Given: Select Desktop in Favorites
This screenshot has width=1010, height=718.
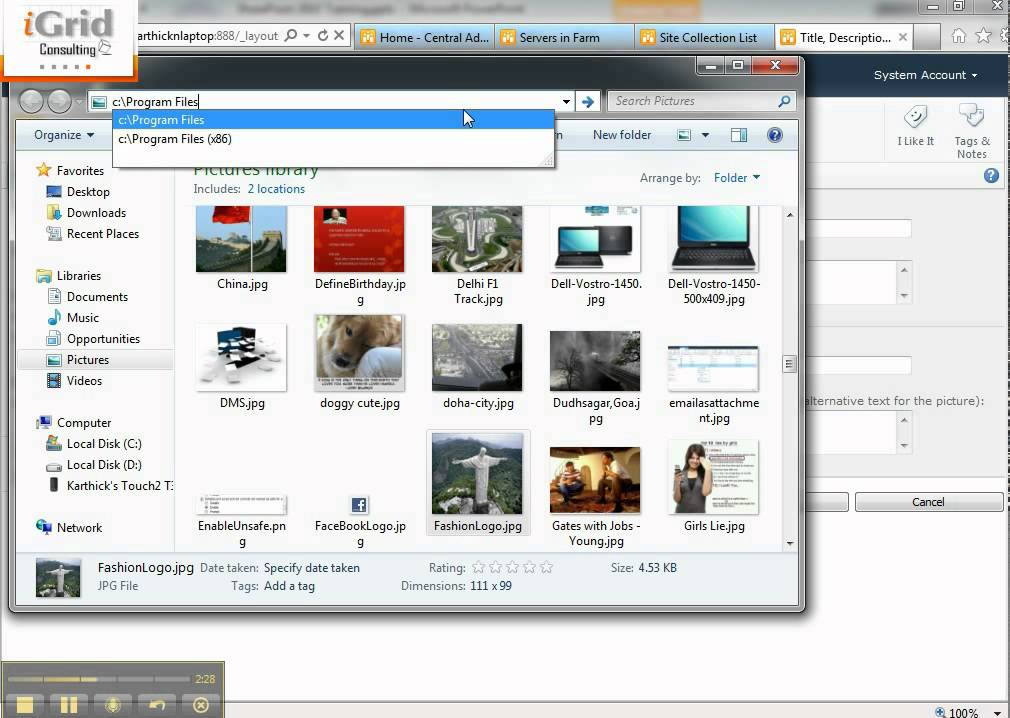Looking at the screenshot, I should point(88,192).
